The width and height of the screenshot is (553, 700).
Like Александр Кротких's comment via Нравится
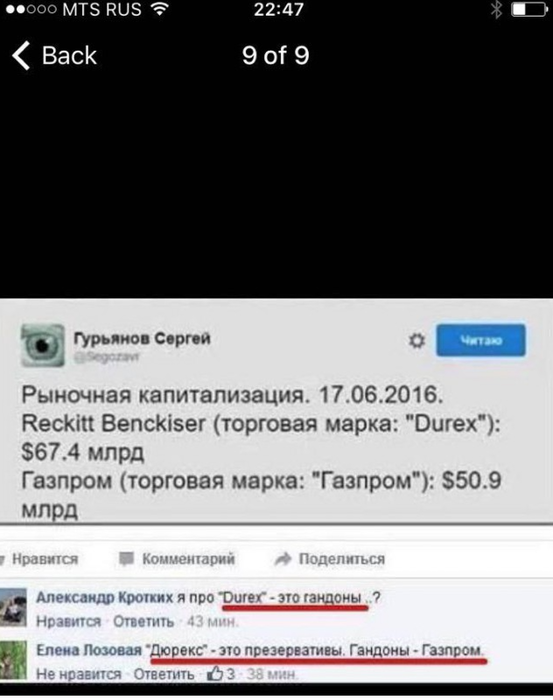pyautogui.click(x=68, y=621)
